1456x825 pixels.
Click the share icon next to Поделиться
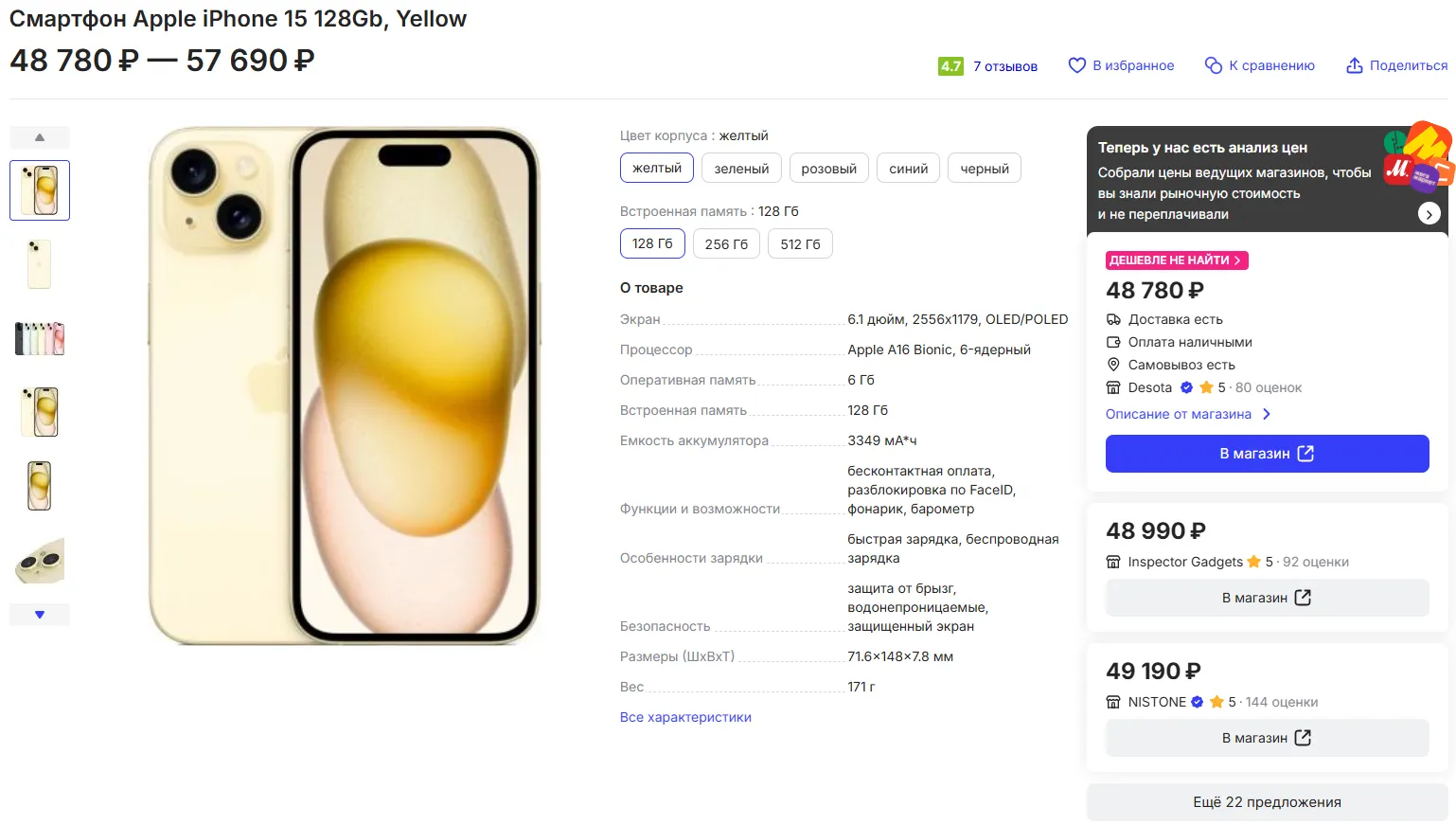tap(1355, 65)
